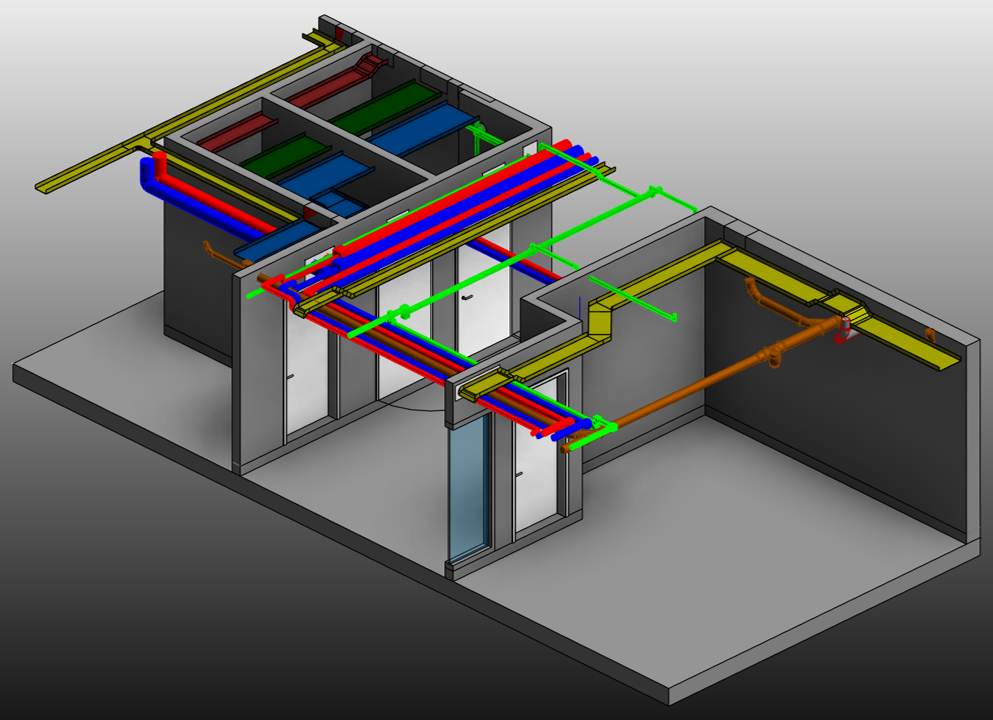993x720 pixels.
Task: Select the small orange pipe stub on far-right wall
Action: coord(930,335)
